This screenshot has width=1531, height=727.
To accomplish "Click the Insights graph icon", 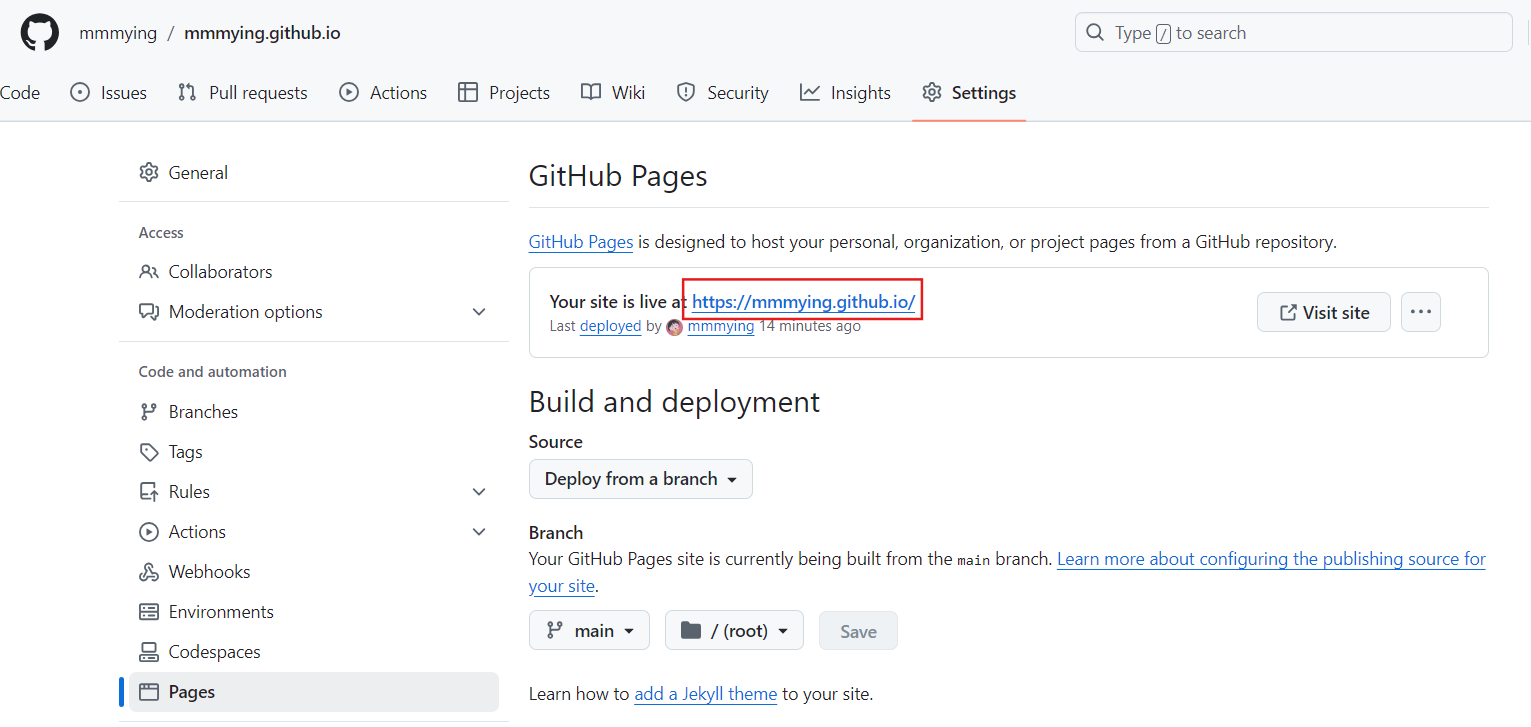I will (x=810, y=92).
